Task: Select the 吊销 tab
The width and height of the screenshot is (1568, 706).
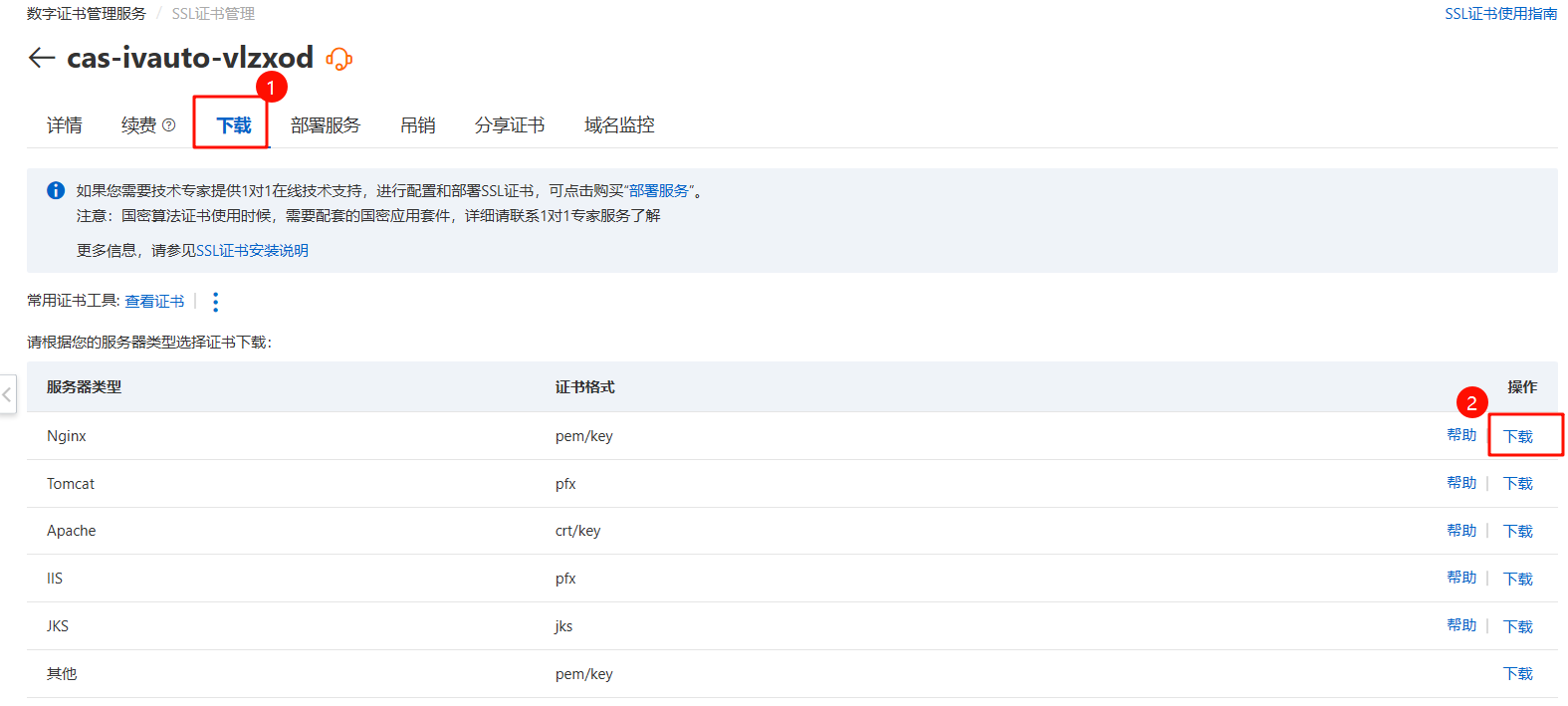Action: coord(418,125)
